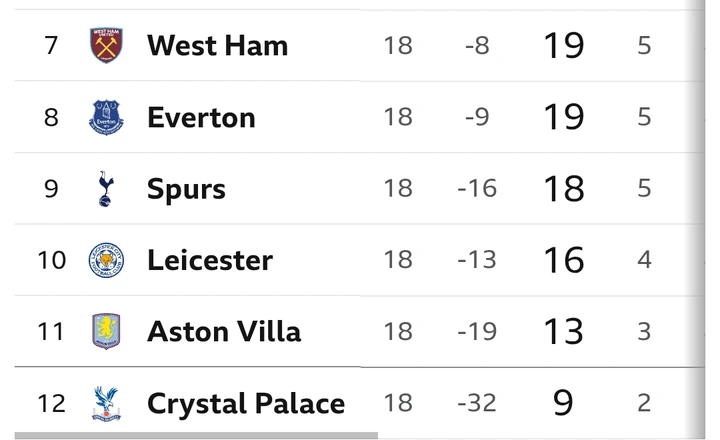The width and height of the screenshot is (720, 440).
Task: Open the Leicester team link
Action: click(x=210, y=260)
